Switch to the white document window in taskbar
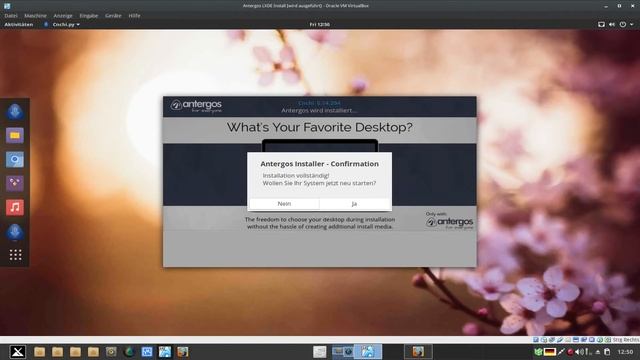The width and height of the screenshot is (640, 360). tap(320, 352)
